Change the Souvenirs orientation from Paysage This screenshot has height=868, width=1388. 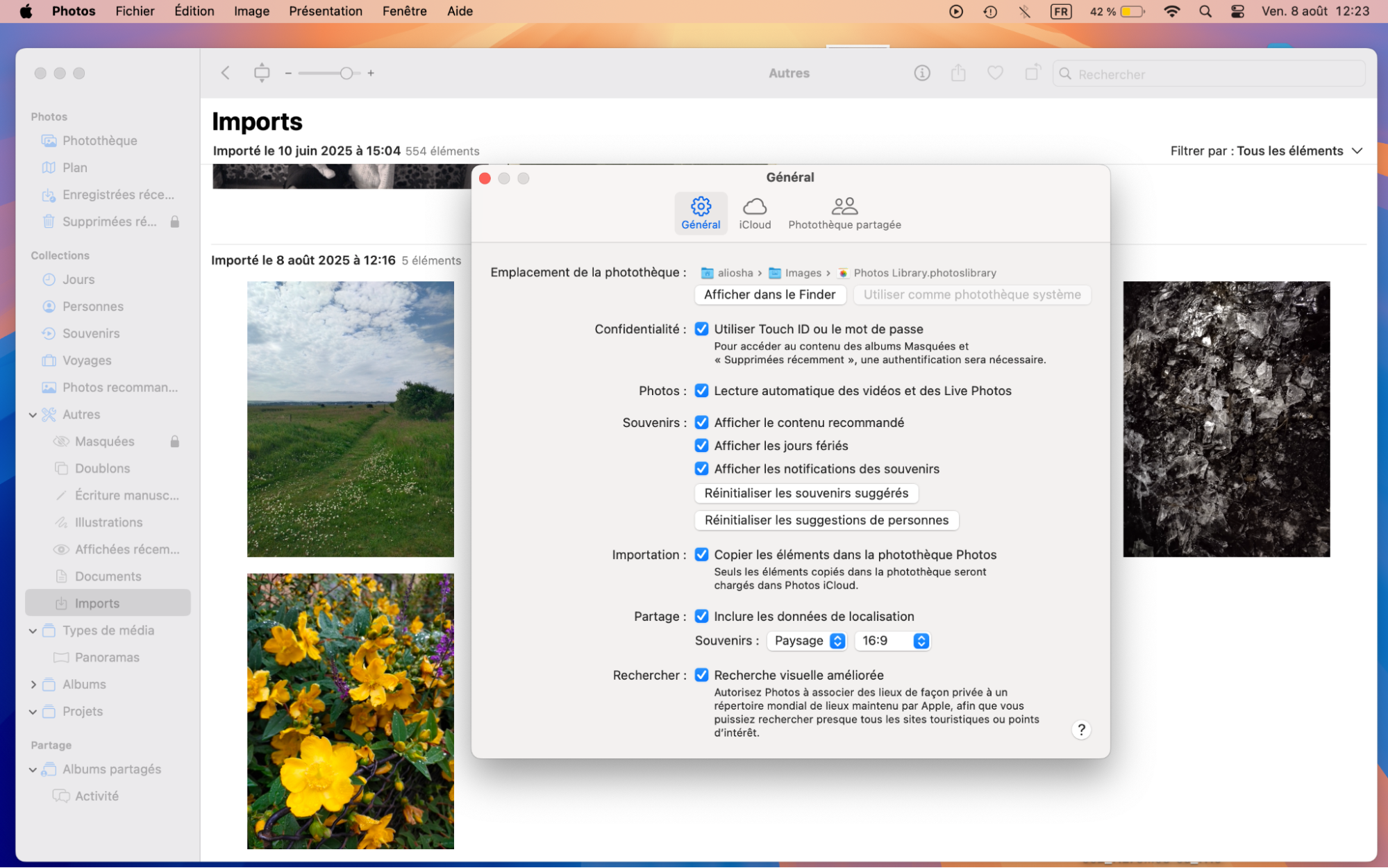[806, 640]
